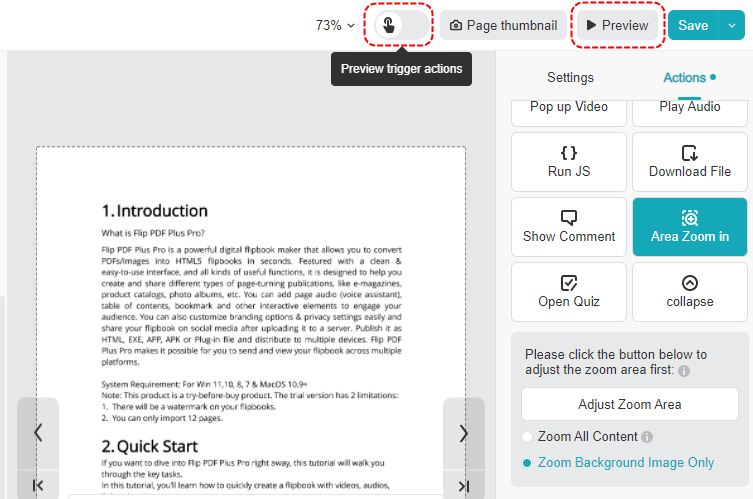The image size is (753, 499).
Task: Jump to the last page
Action: tap(463, 486)
